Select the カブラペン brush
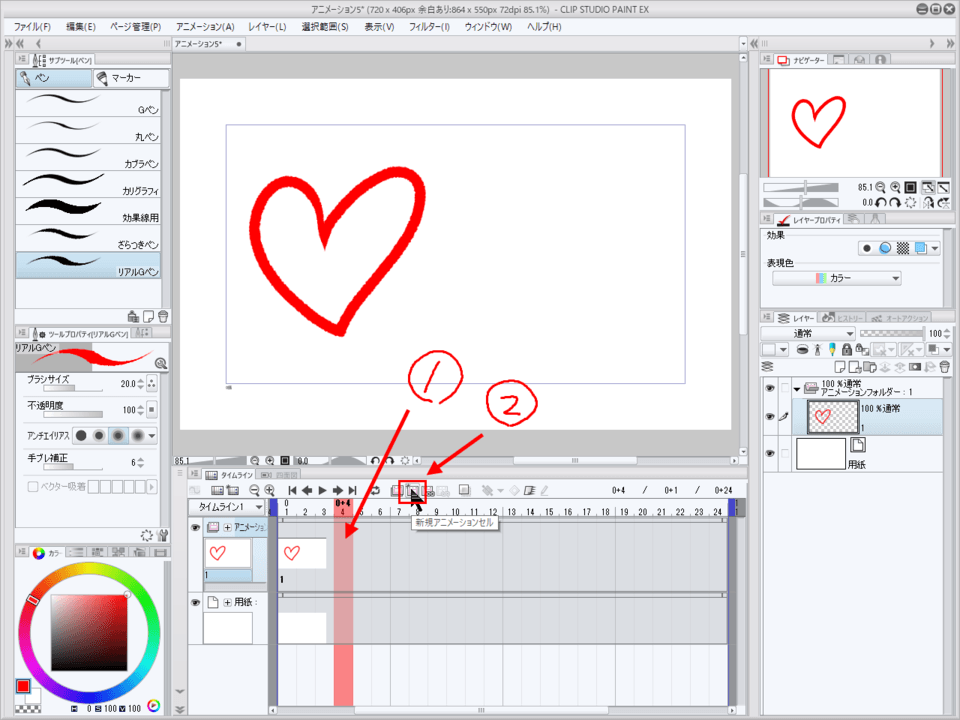This screenshot has height=720, width=960. click(x=92, y=155)
